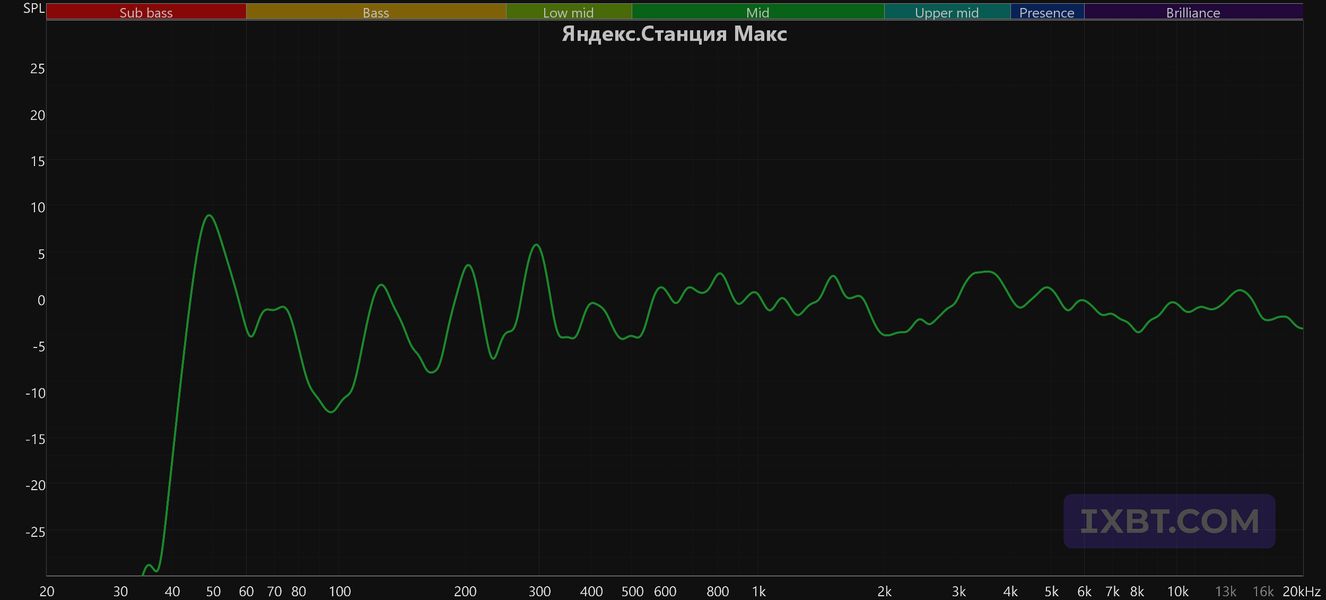Click the 500 frequency axis tick
The width and height of the screenshot is (1326, 600).
[x=632, y=591]
